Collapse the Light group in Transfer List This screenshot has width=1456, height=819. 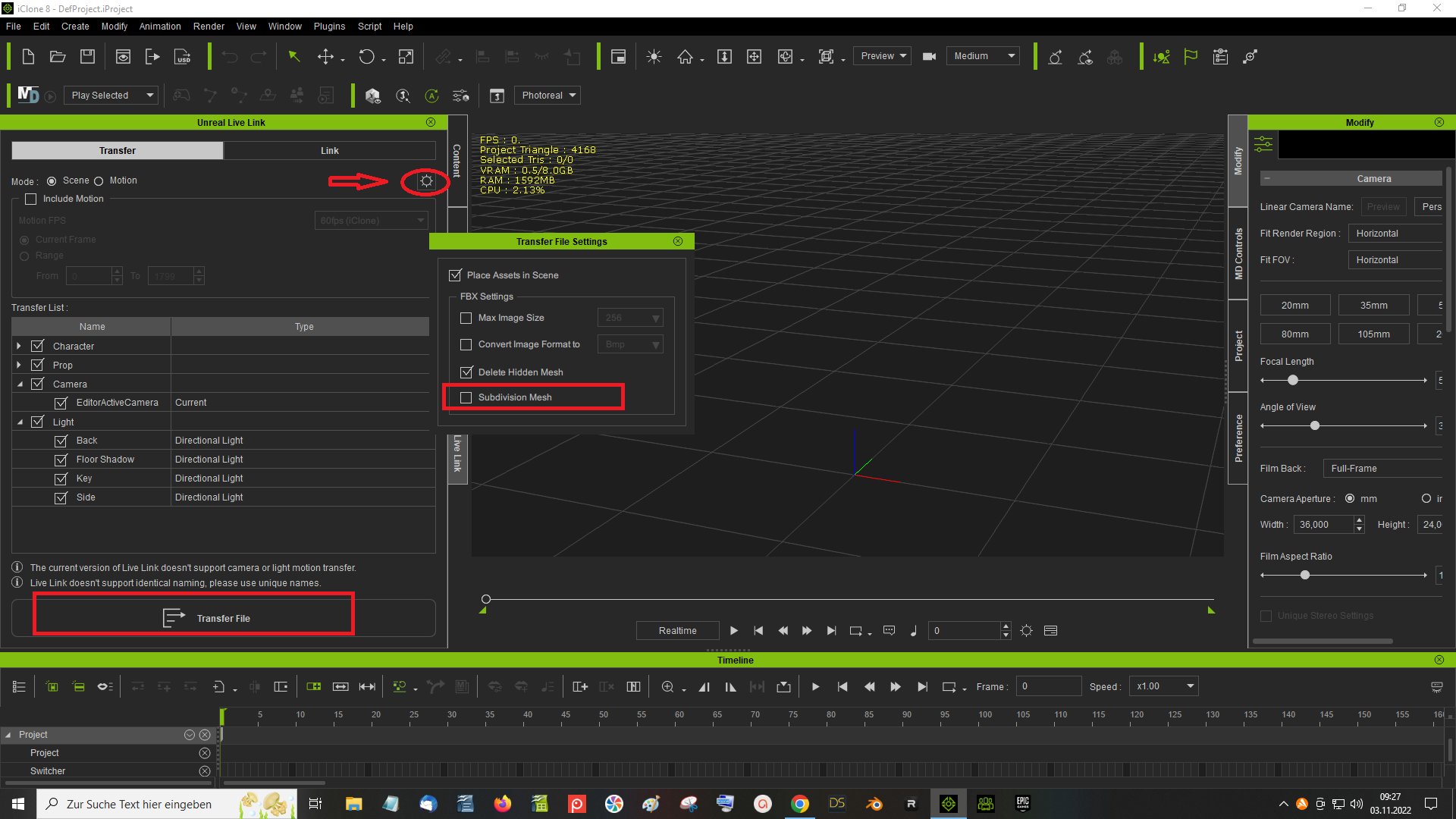pyautogui.click(x=20, y=422)
